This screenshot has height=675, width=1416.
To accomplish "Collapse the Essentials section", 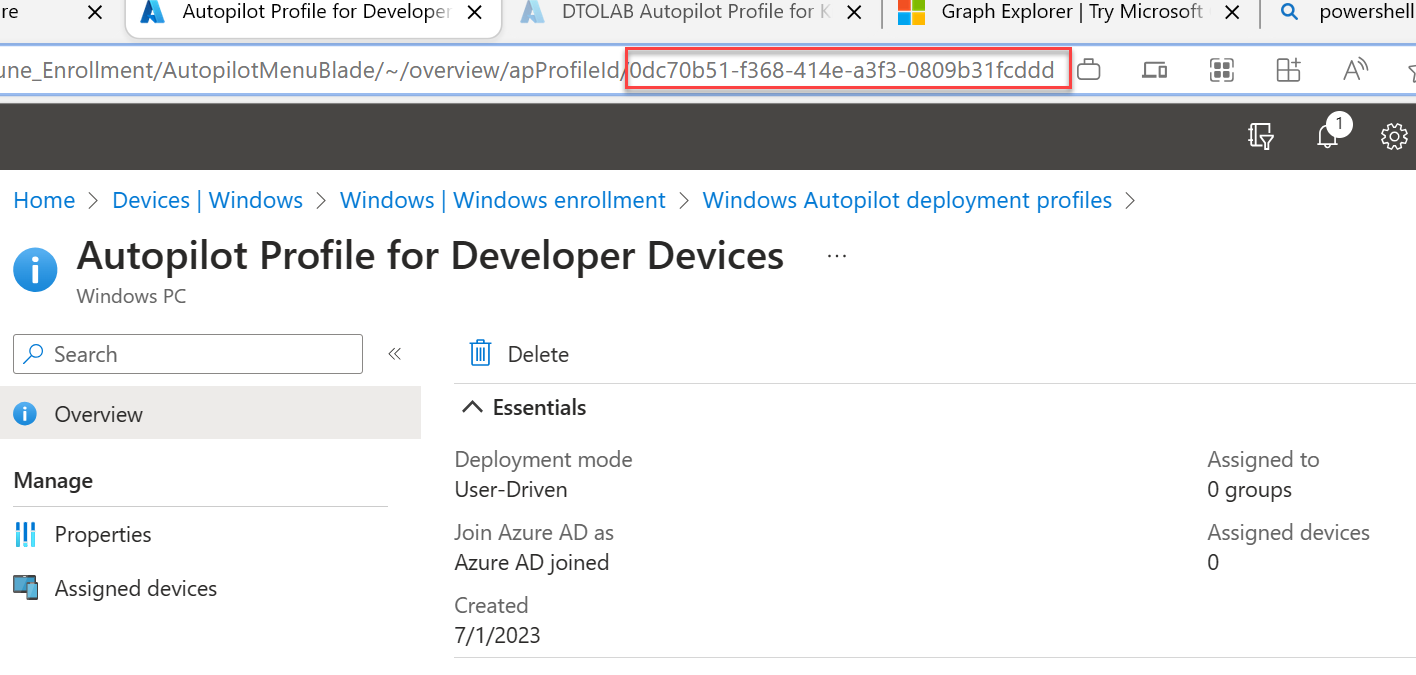I will tap(469, 408).
